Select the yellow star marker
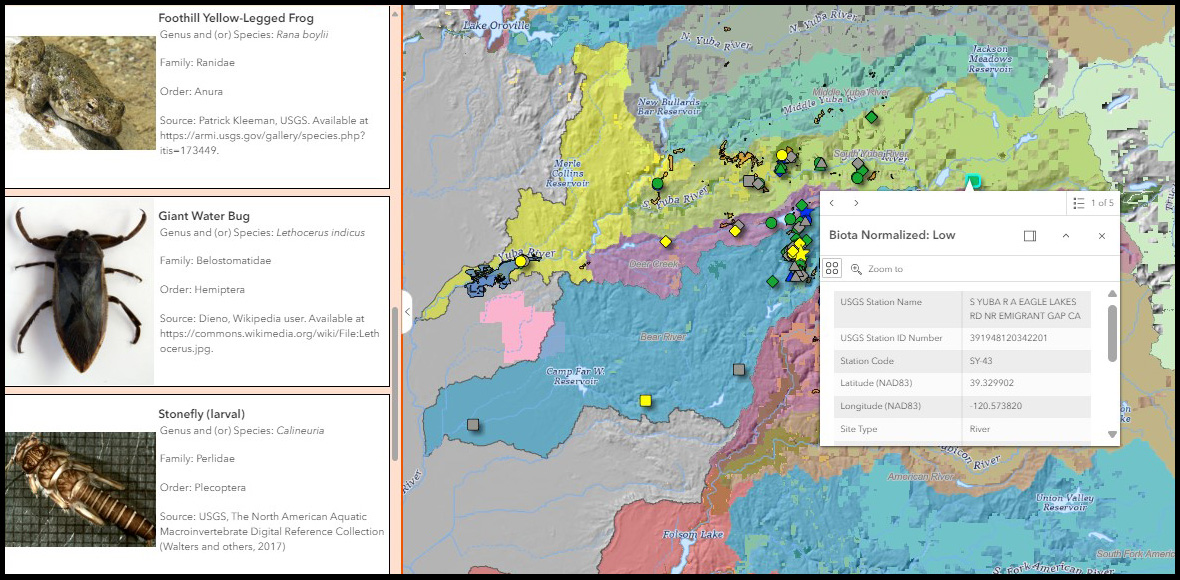 [x=801, y=254]
